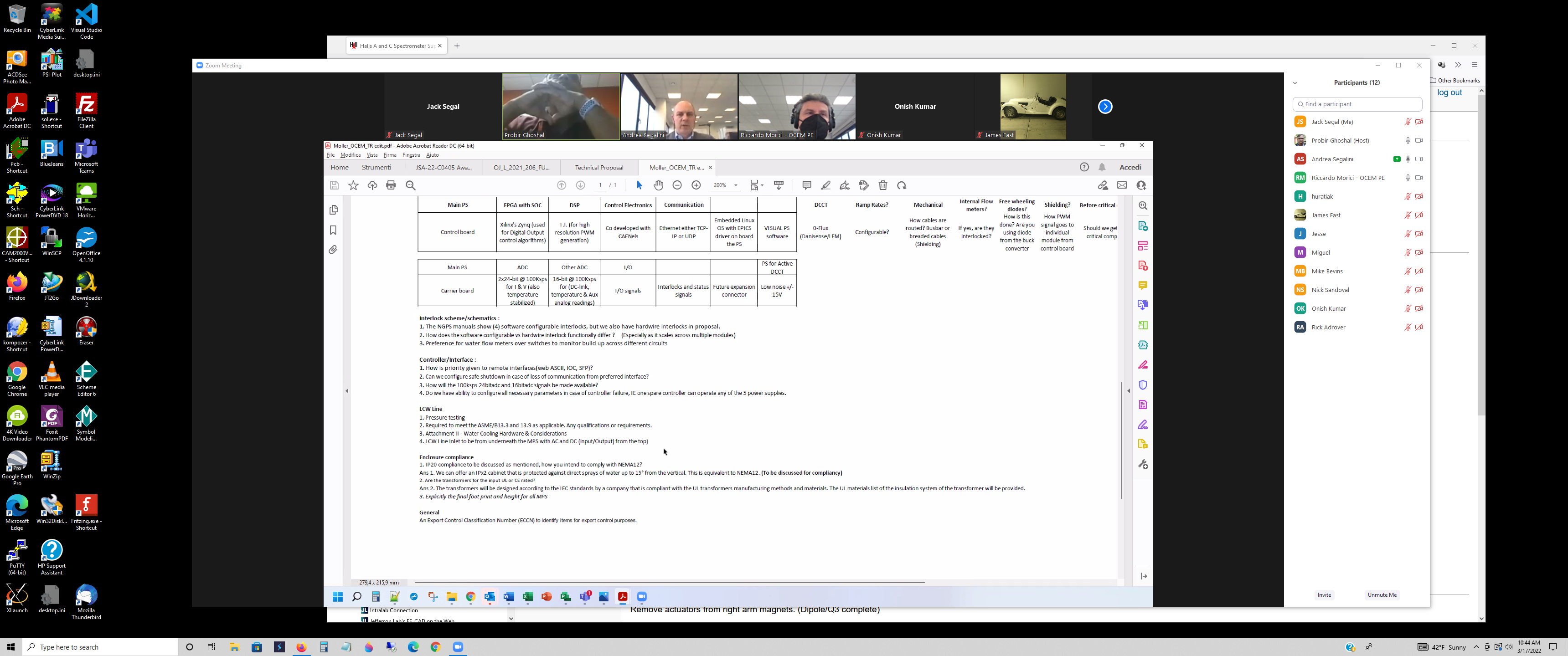Viewport: 1568px width, 656px height.
Task: Click the blue shield Protect tool in right pane
Action: 1143,384
